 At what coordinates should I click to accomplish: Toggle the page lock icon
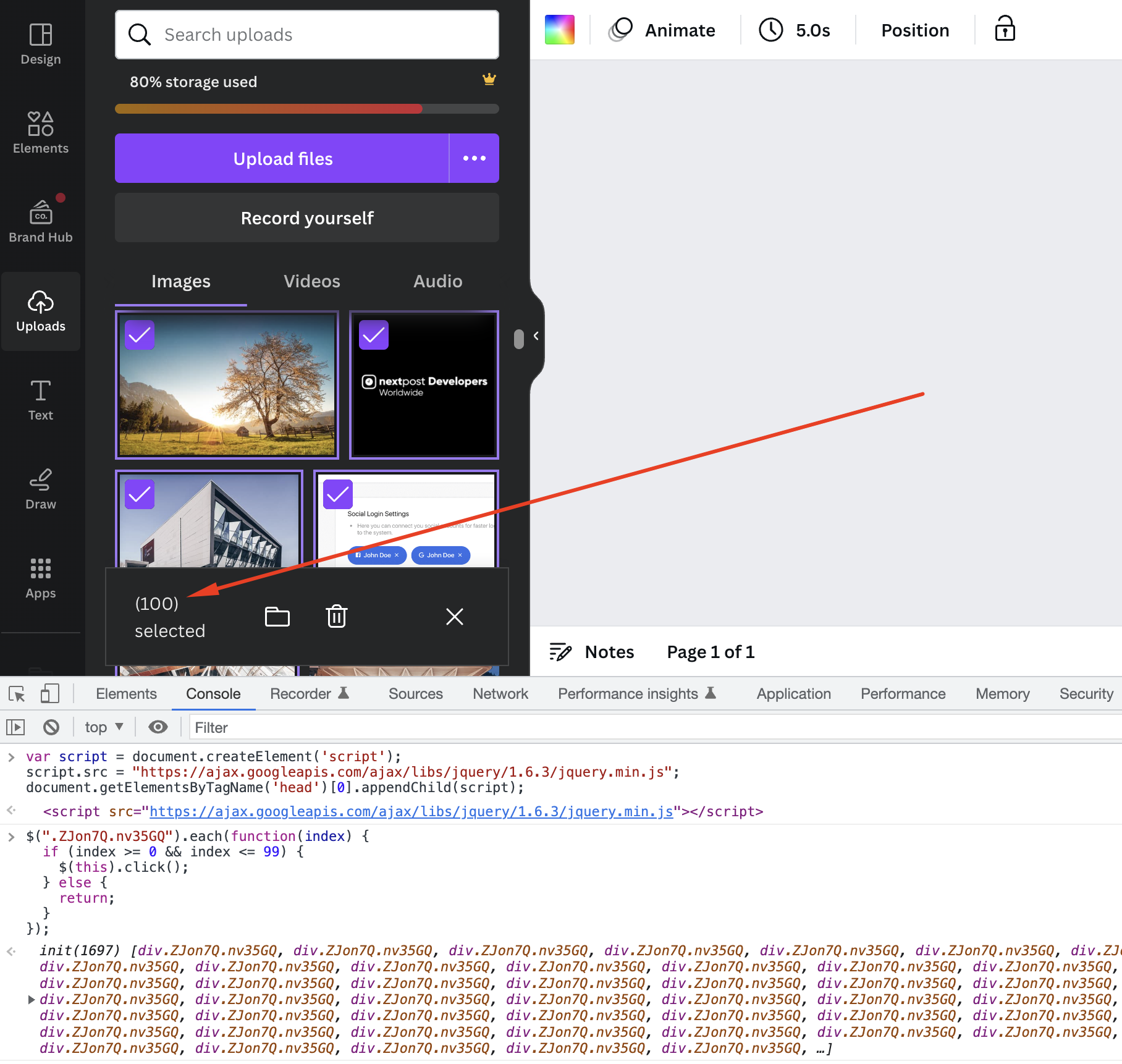point(1005,28)
